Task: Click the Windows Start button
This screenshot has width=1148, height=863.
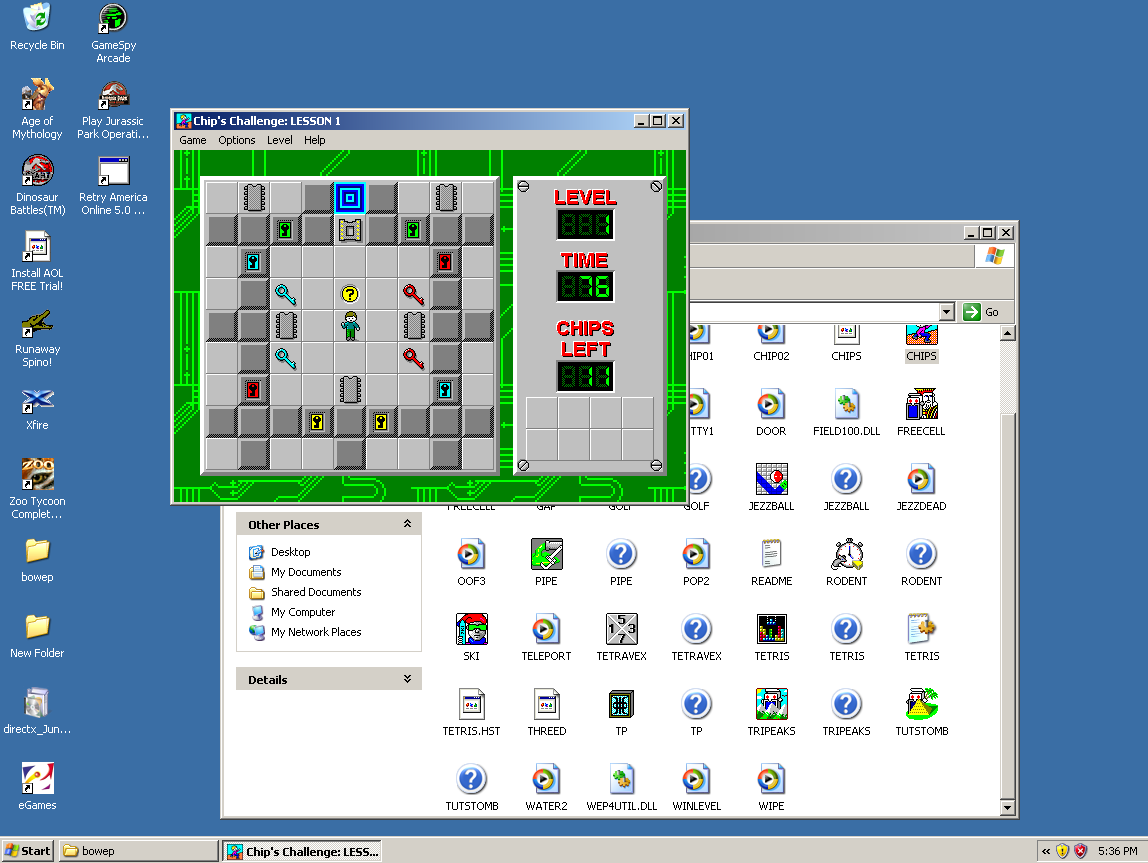Action: (x=28, y=851)
